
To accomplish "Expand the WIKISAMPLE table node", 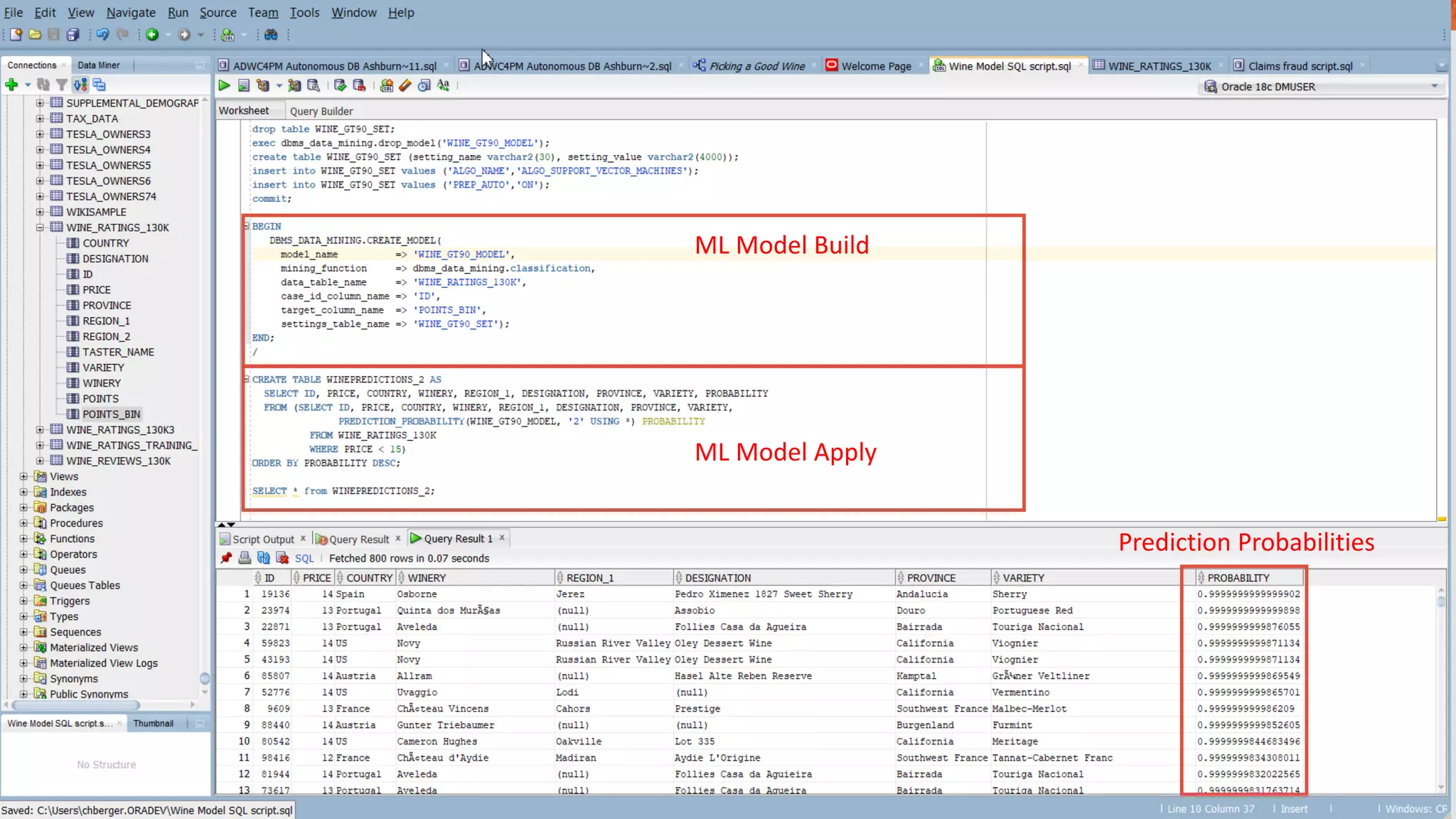I will tap(40, 212).
